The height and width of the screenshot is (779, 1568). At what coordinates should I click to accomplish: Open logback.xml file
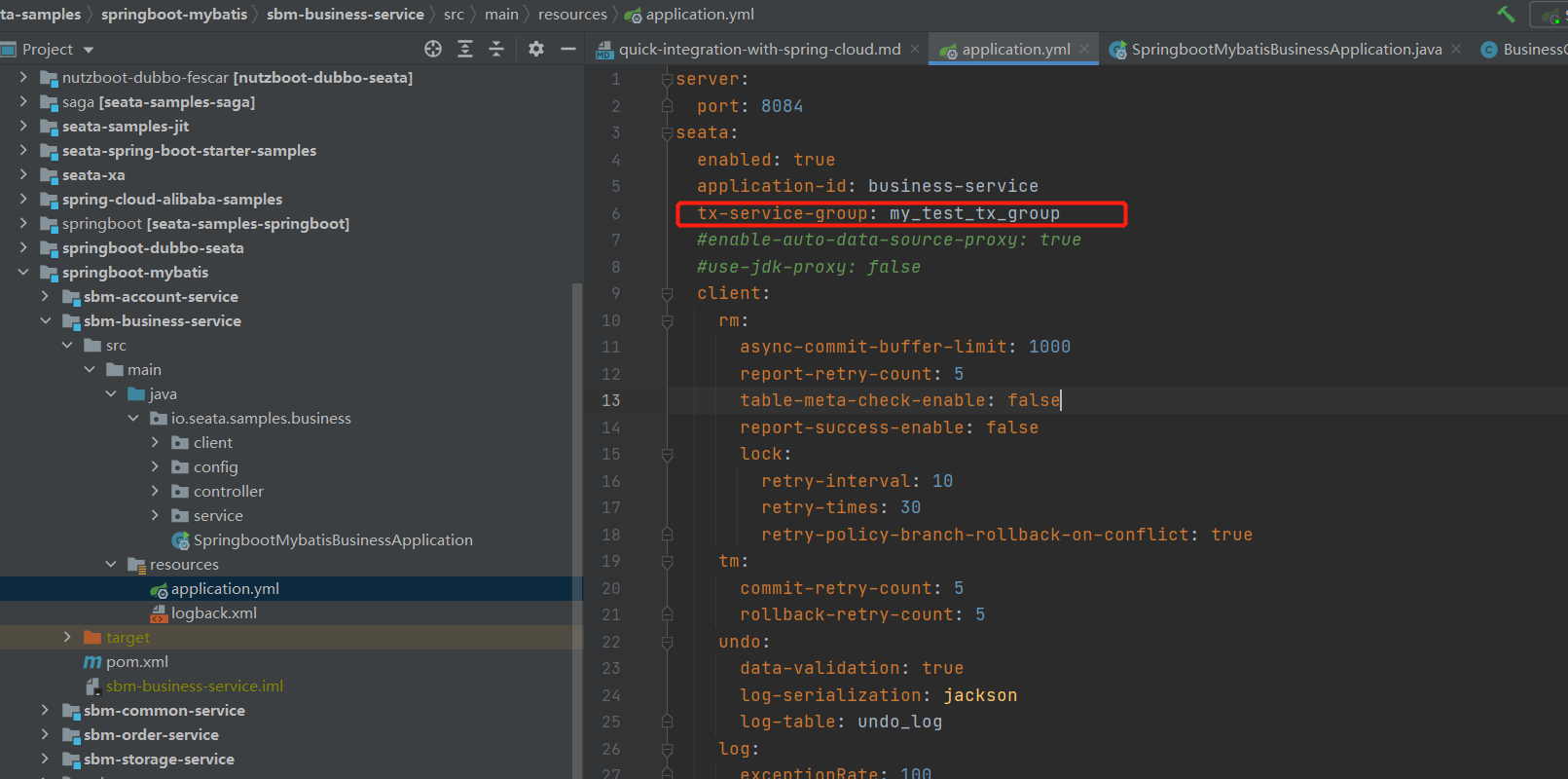pyautogui.click(x=214, y=612)
